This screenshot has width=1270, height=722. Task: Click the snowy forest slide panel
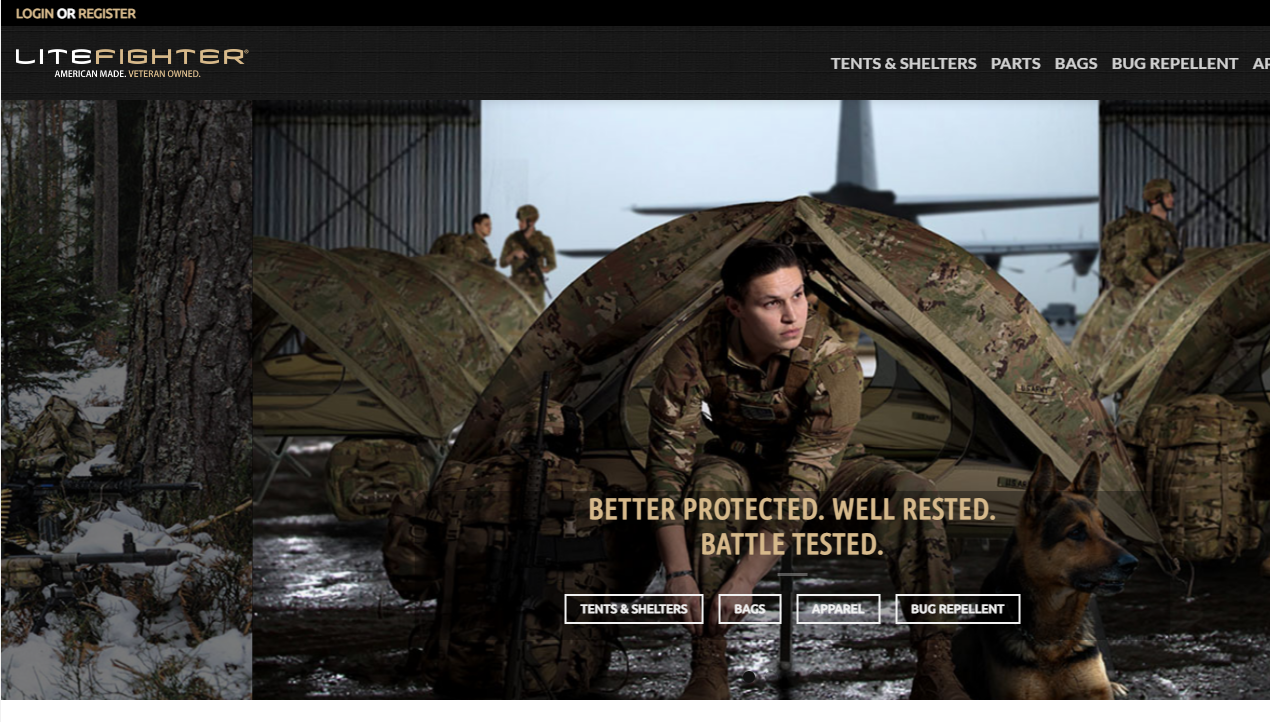[x=126, y=399]
